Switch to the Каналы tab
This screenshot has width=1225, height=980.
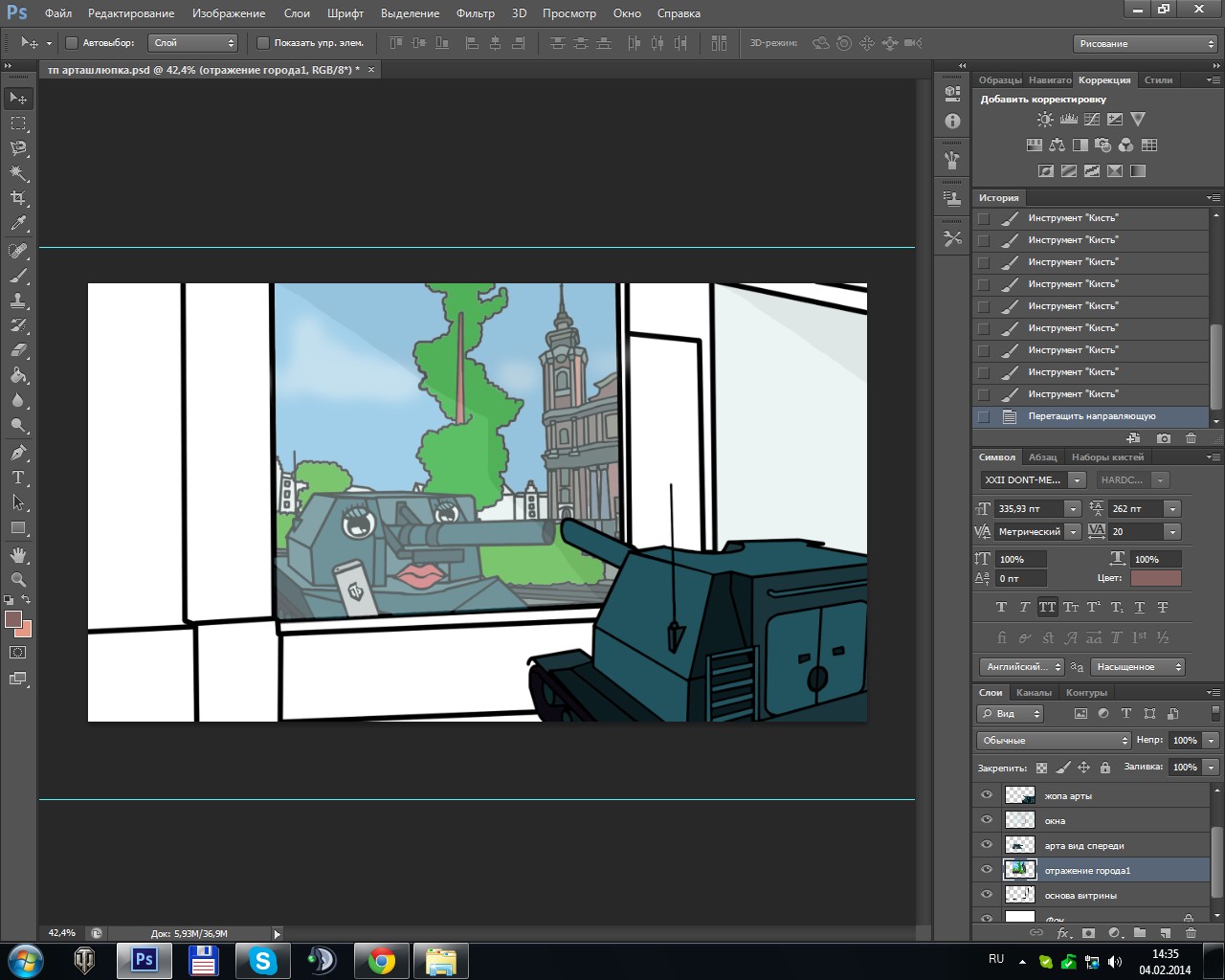click(x=1034, y=692)
